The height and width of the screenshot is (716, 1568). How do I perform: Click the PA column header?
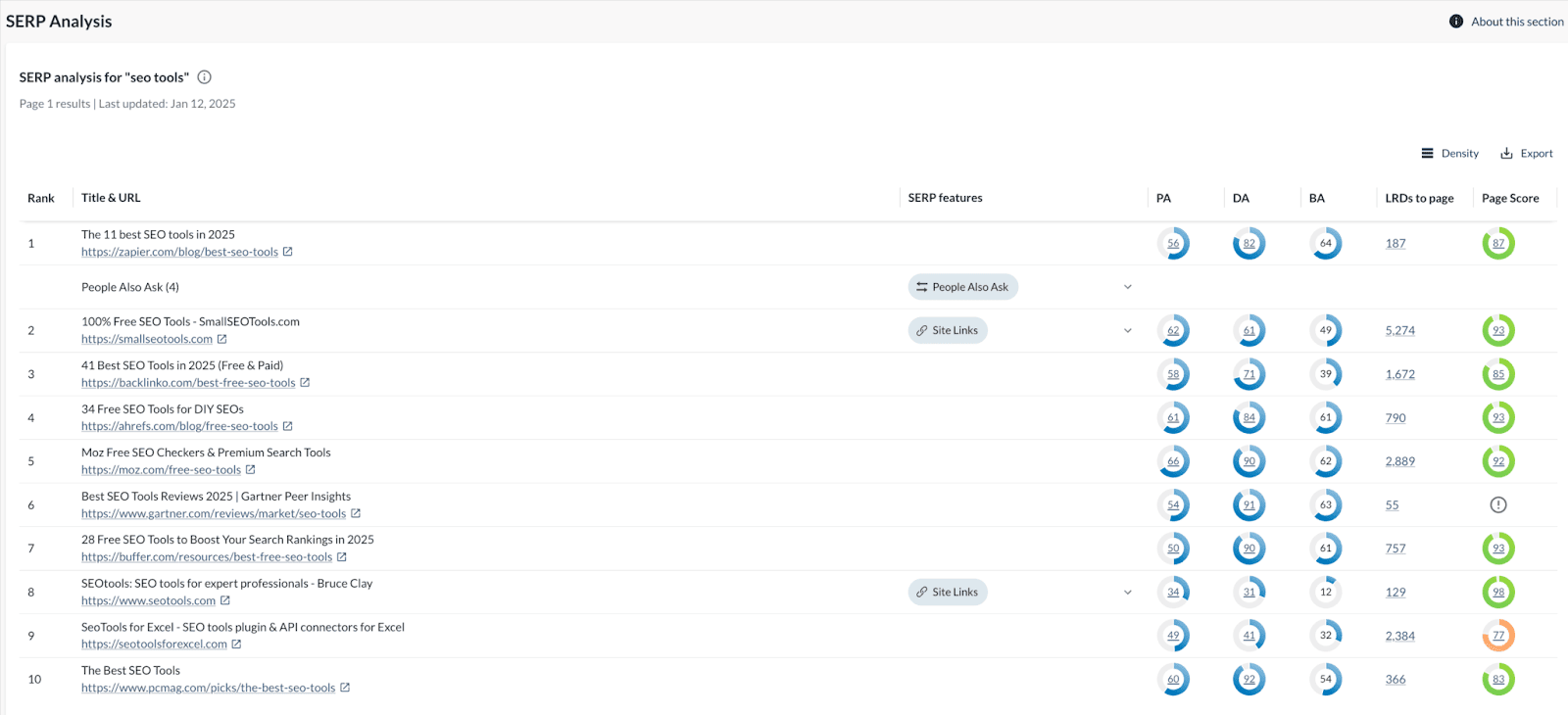1163,198
